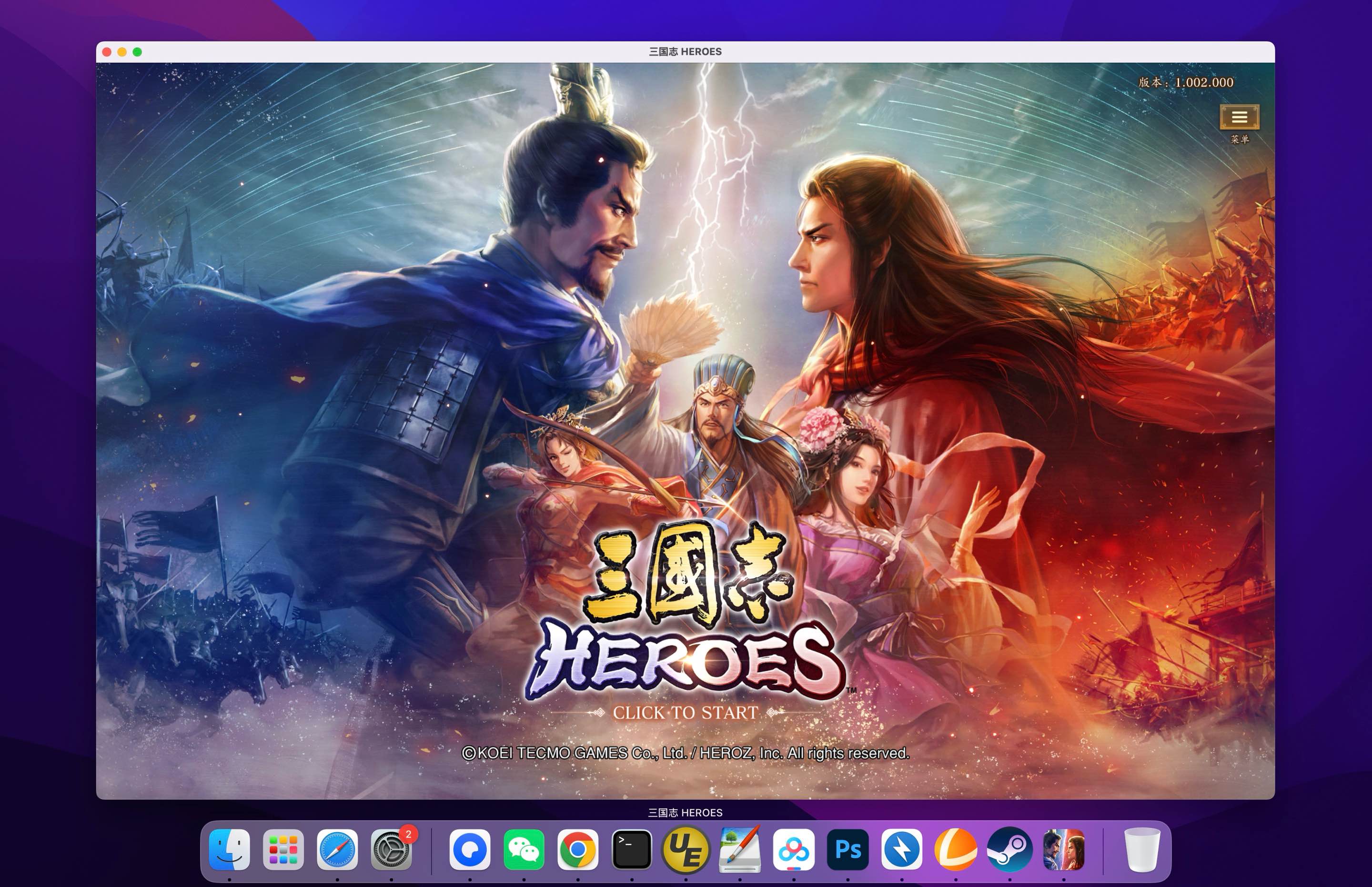Enter full screen with the green button
Image resolution: width=1372 pixels, height=887 pixels.
[x=137, y=52]
